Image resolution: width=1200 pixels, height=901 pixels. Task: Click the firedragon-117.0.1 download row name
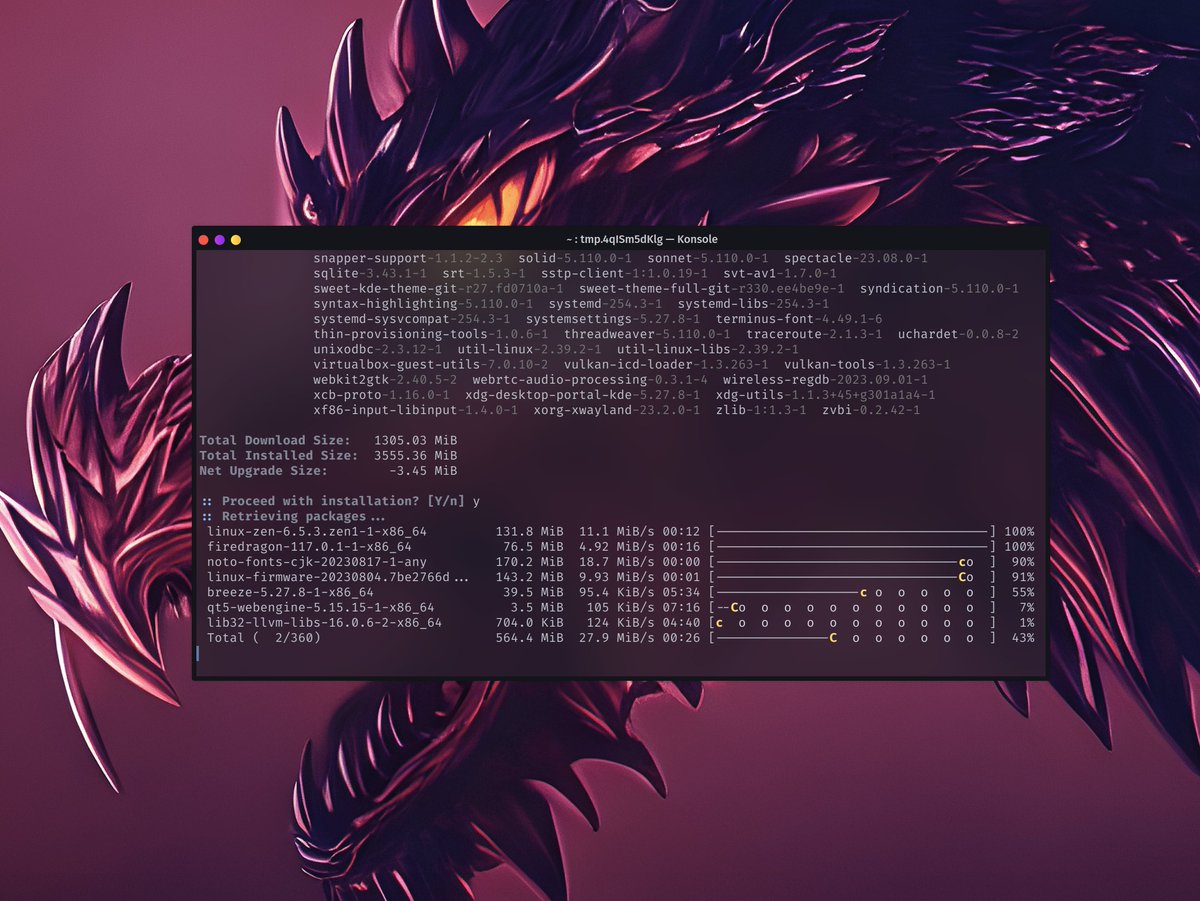[309, 547]
